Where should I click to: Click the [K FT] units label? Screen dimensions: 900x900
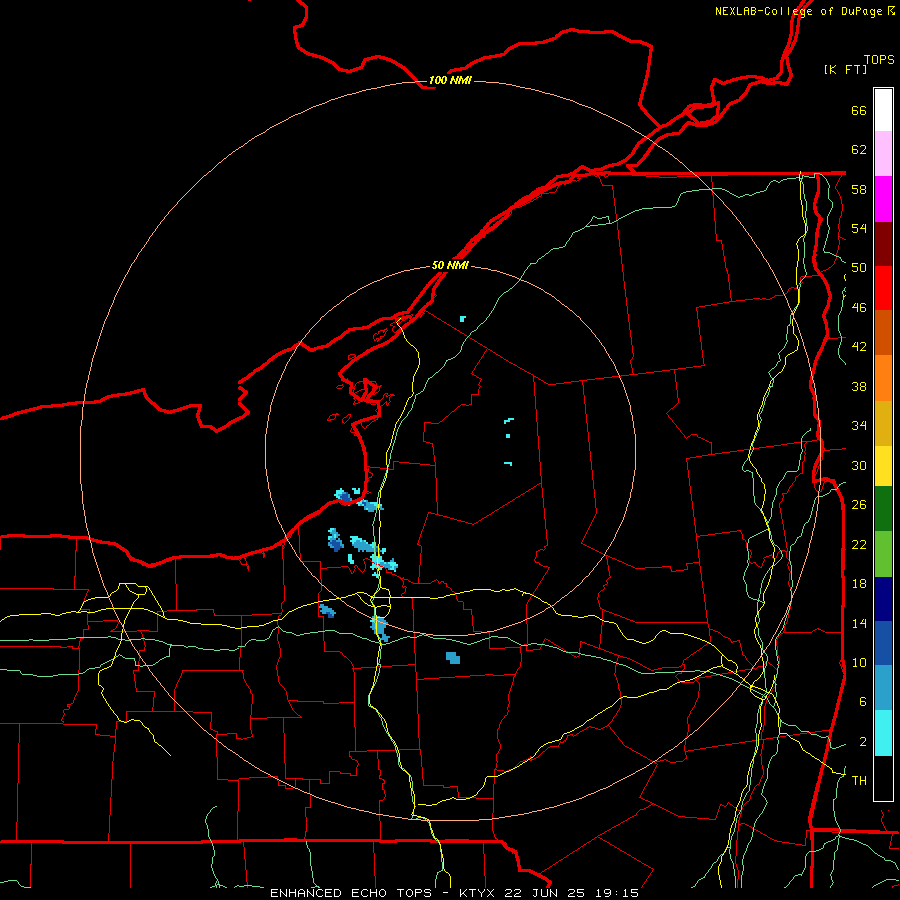(x=845, y=69)
